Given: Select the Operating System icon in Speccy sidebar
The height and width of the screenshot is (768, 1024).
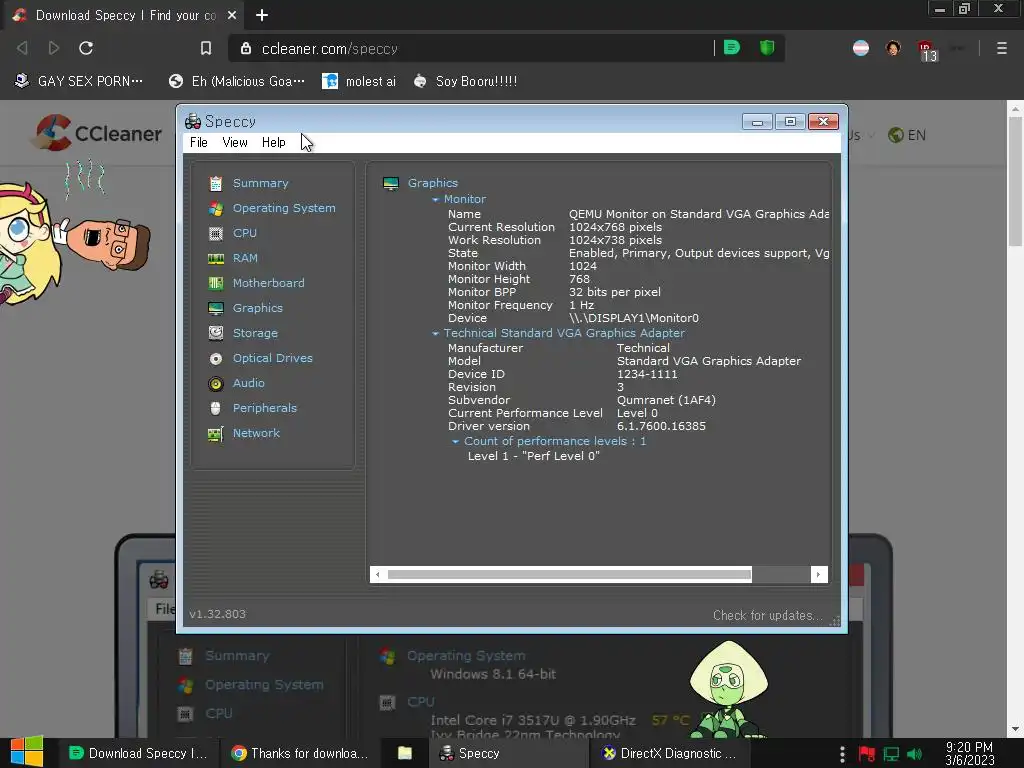Looking at the screenshot, I should 216,208.
